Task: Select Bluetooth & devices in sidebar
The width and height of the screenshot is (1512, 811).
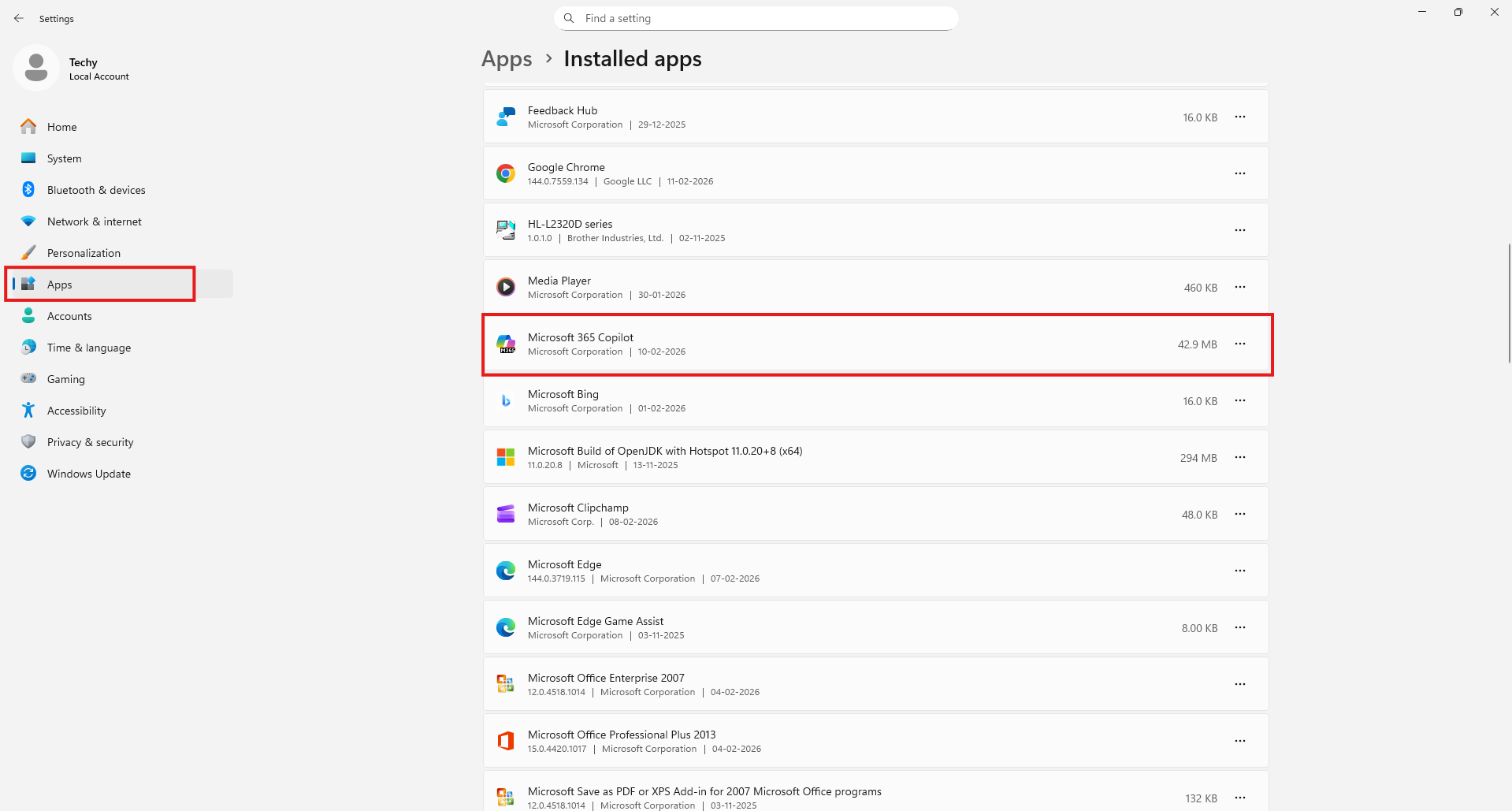Action: coord(96,190)
